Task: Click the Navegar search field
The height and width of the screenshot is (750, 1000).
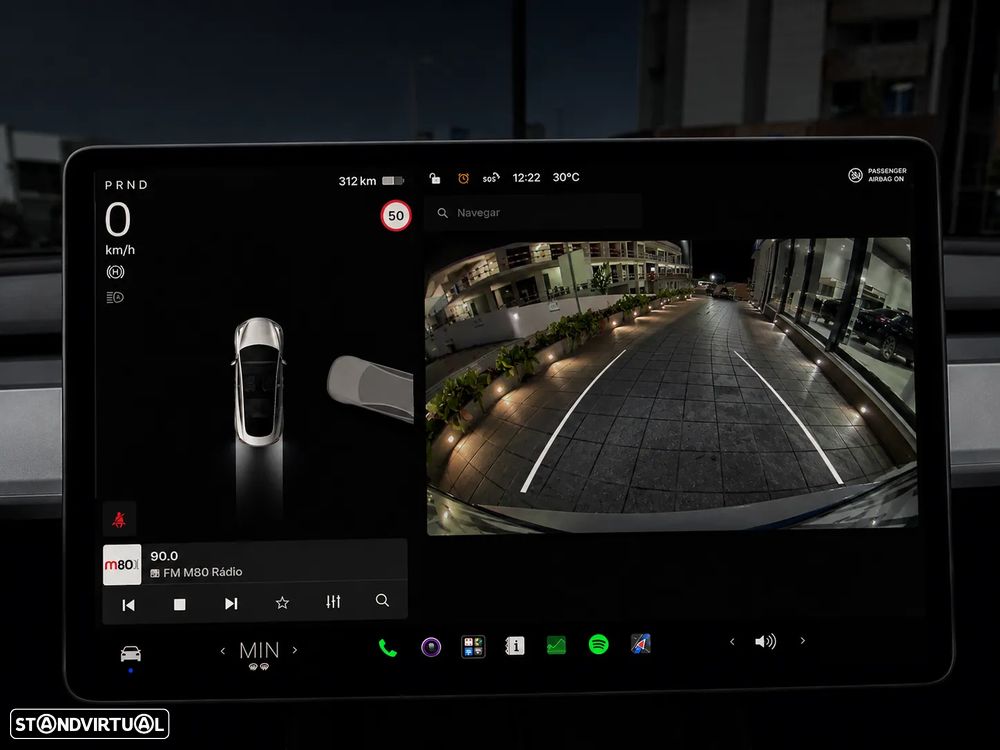Action: coord(533,212)
